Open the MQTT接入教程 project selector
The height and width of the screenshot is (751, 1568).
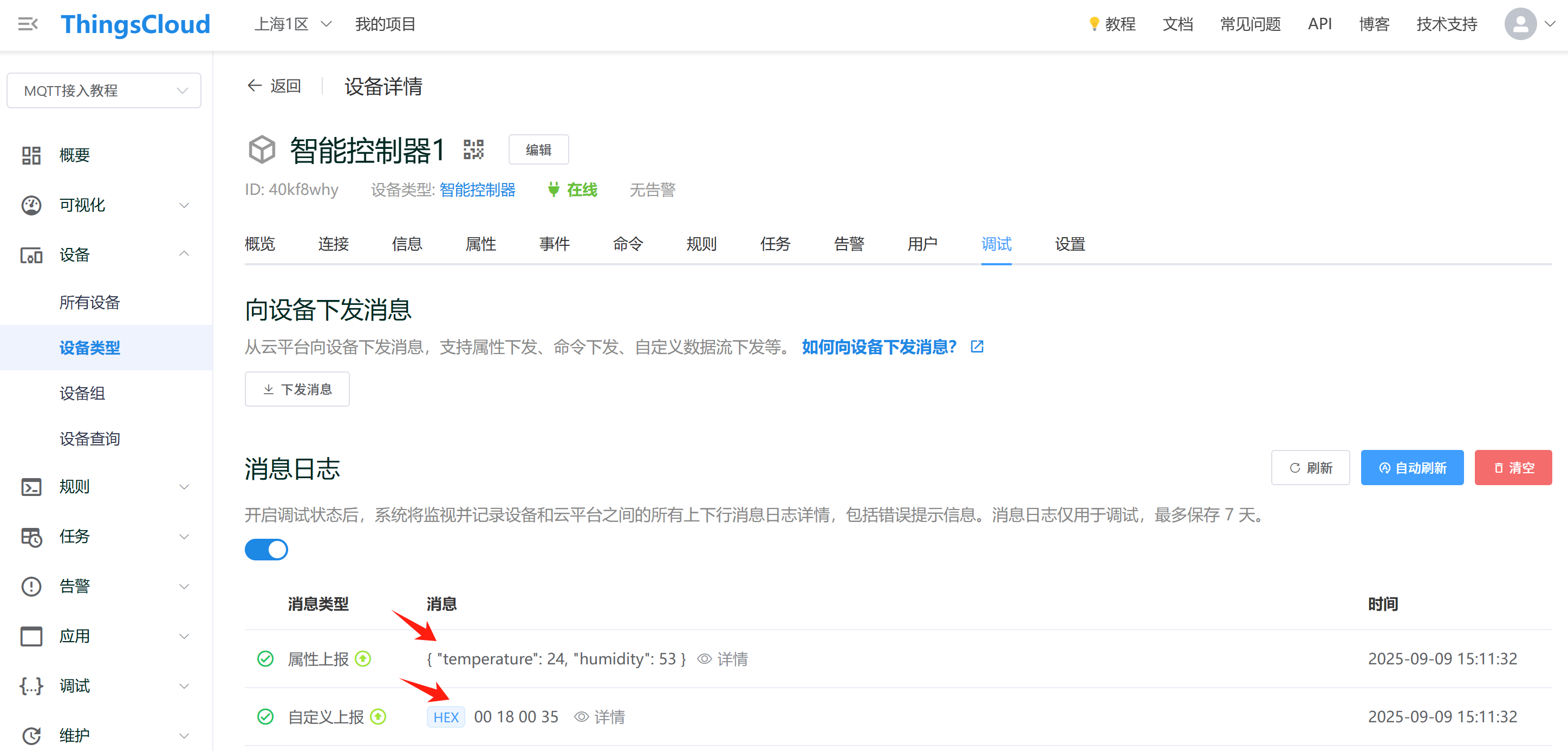(104, 90)
